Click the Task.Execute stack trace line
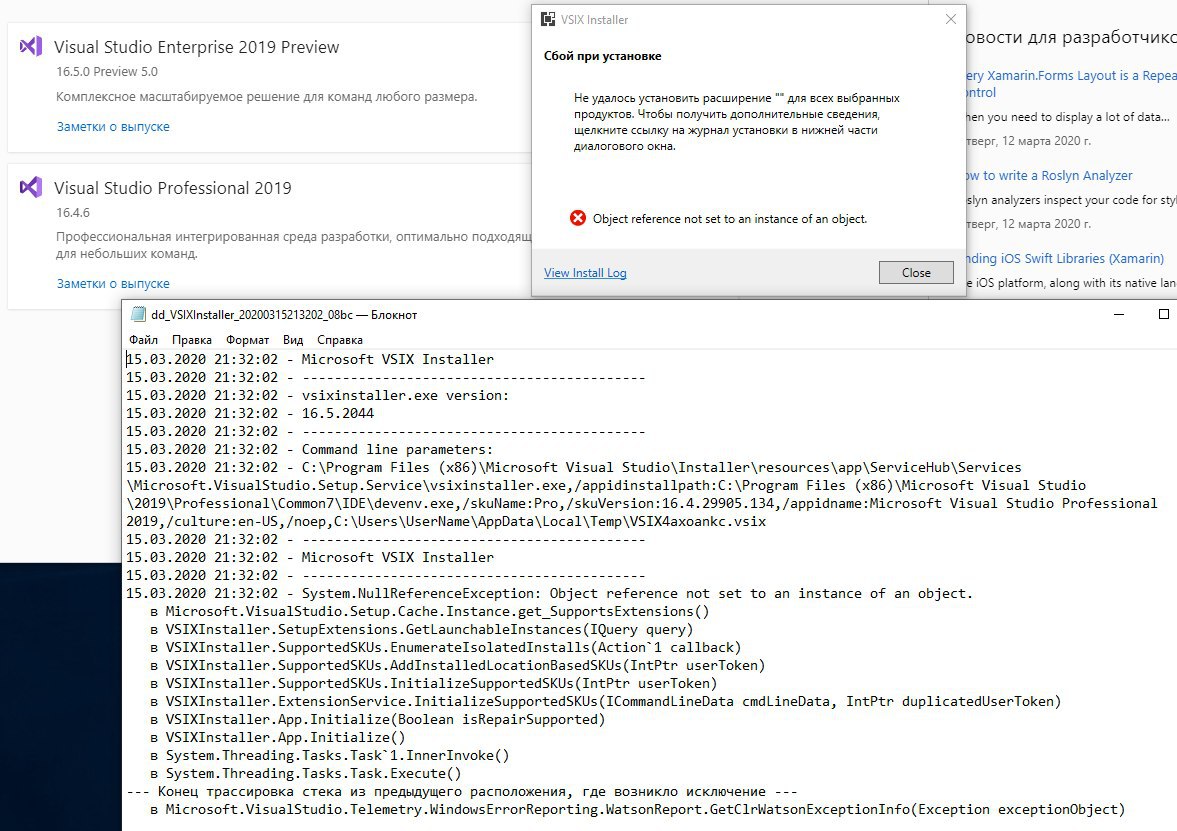 click(x=306, y=774)
